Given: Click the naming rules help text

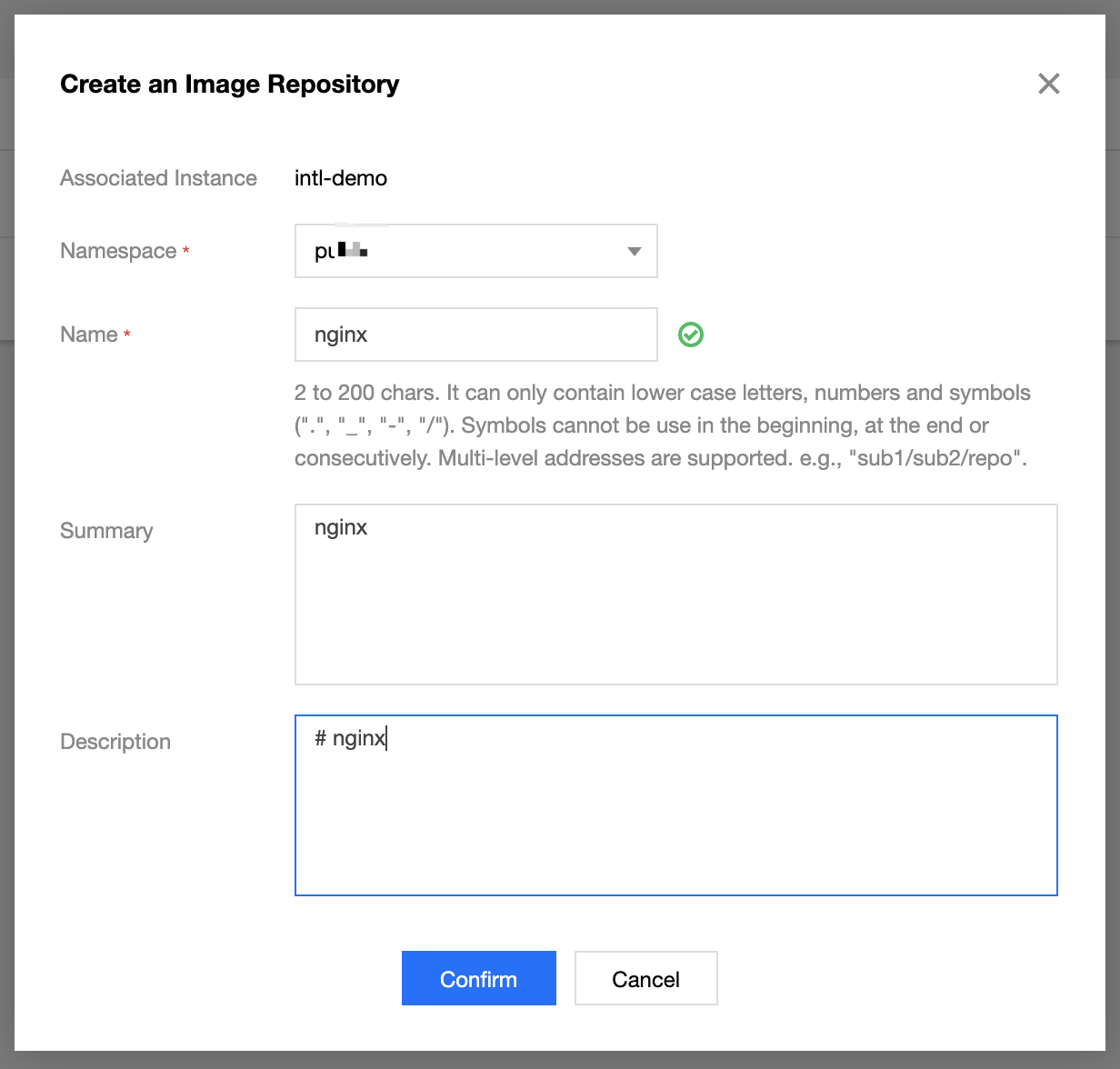Looking at the screenshot, I should (663, 425).
